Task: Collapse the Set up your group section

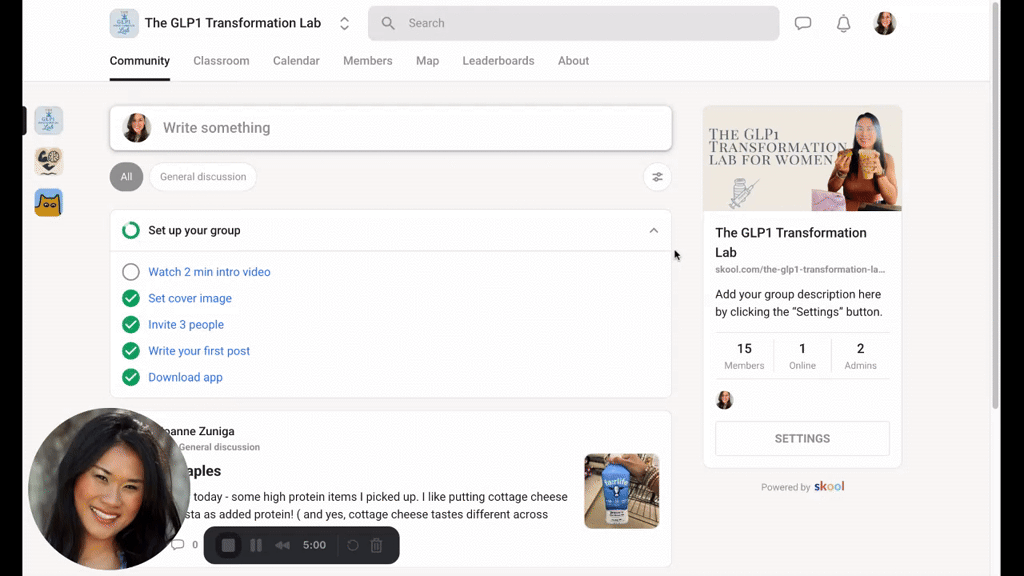Action: (x=653, y=231)
